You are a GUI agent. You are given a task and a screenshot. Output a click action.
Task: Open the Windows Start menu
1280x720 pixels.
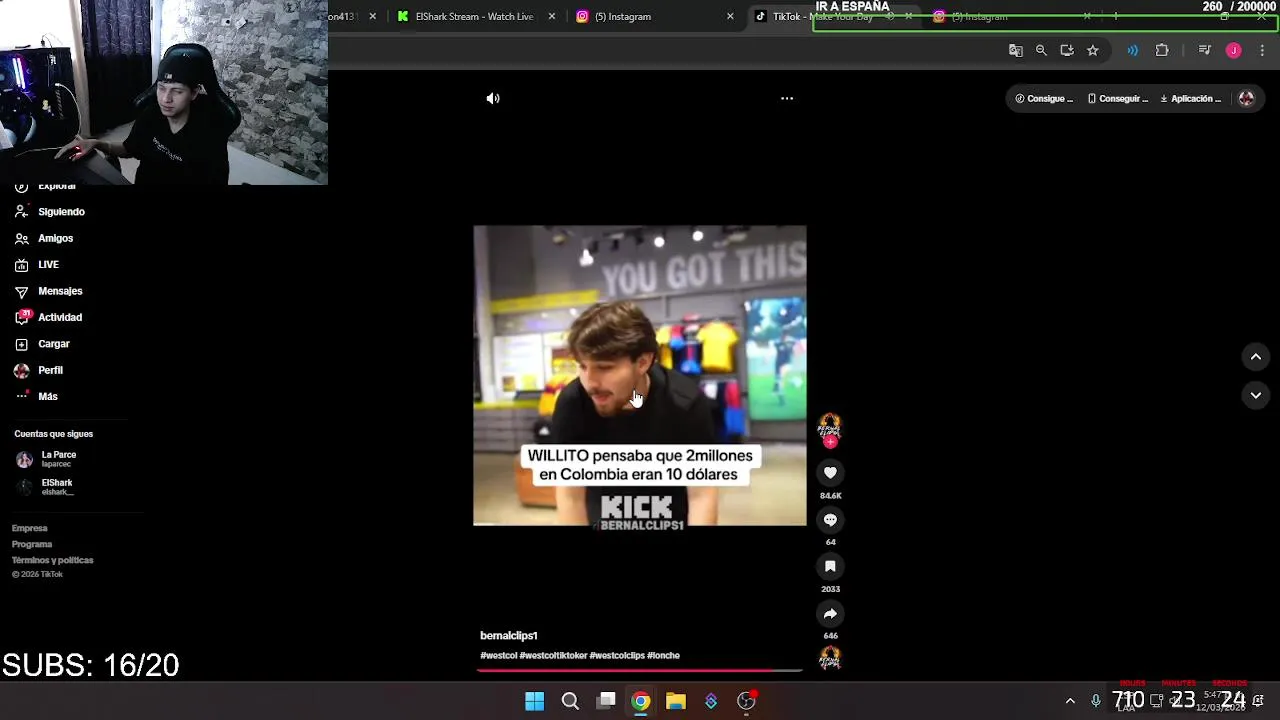point(535,701)
